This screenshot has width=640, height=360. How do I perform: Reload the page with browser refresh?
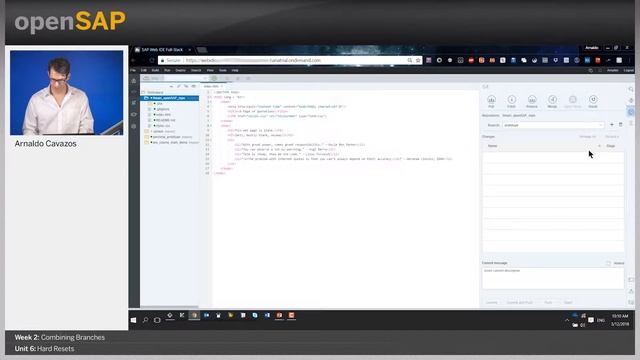tap(151, 60)
